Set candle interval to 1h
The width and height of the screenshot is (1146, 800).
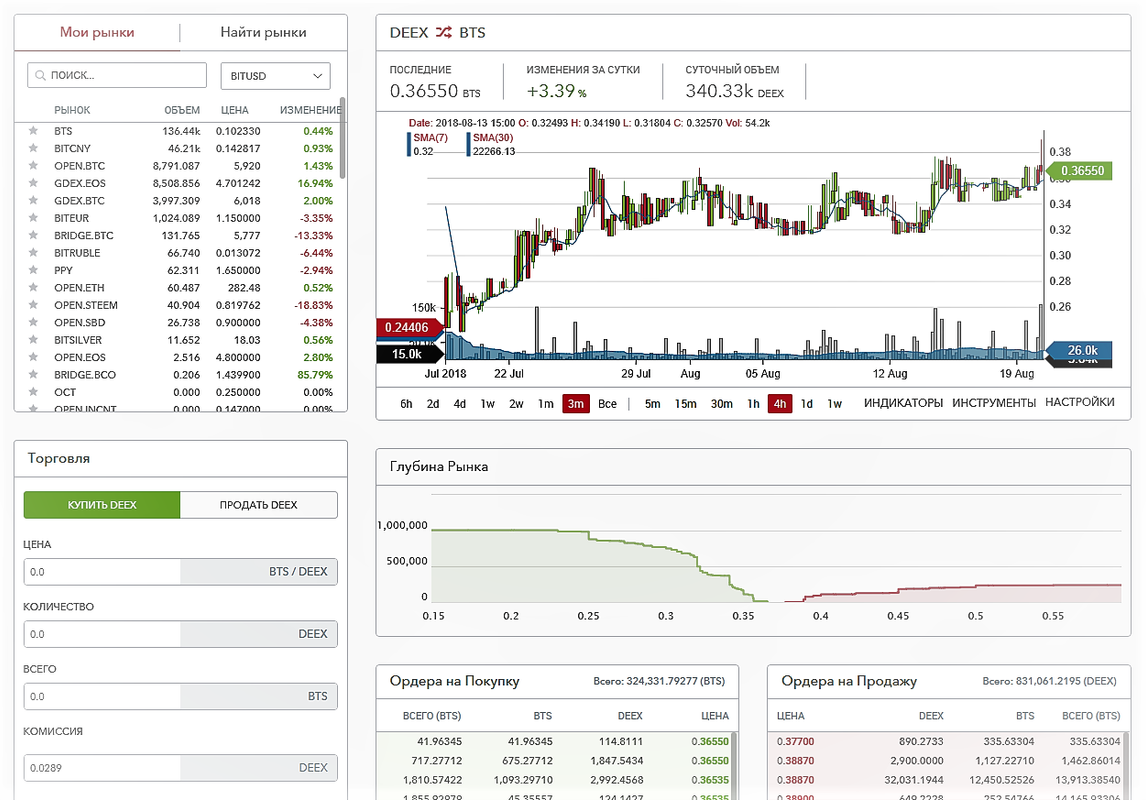pos(754,403)
